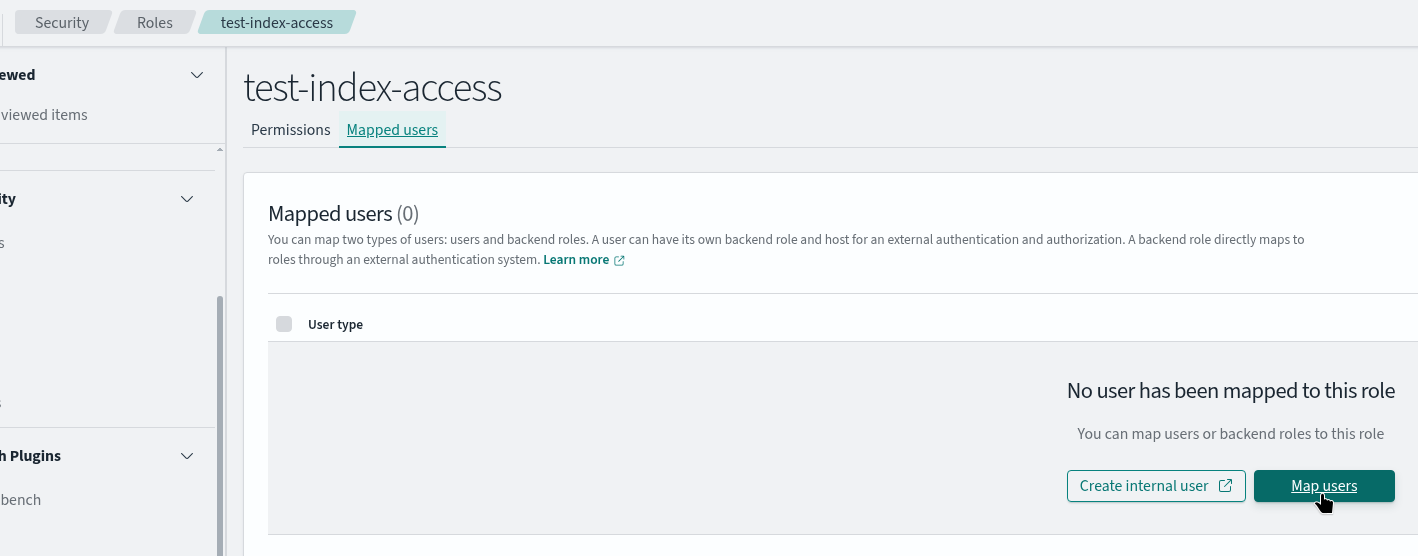The height and width of the screenshot is (556, 1418).
Task: Open the Workbench item in the sidebar
Action: pos(20,500)
